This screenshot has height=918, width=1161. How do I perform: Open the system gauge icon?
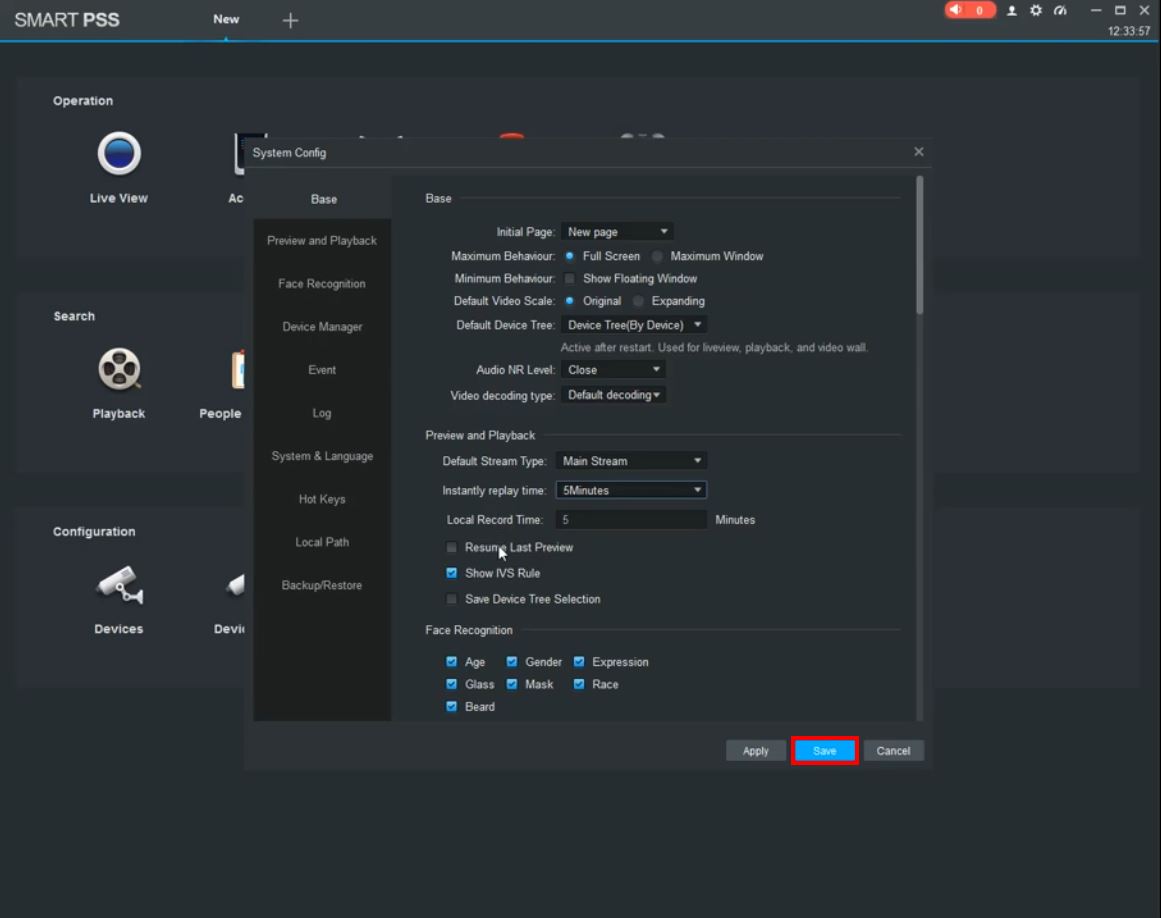click(x=1060, y=10)
